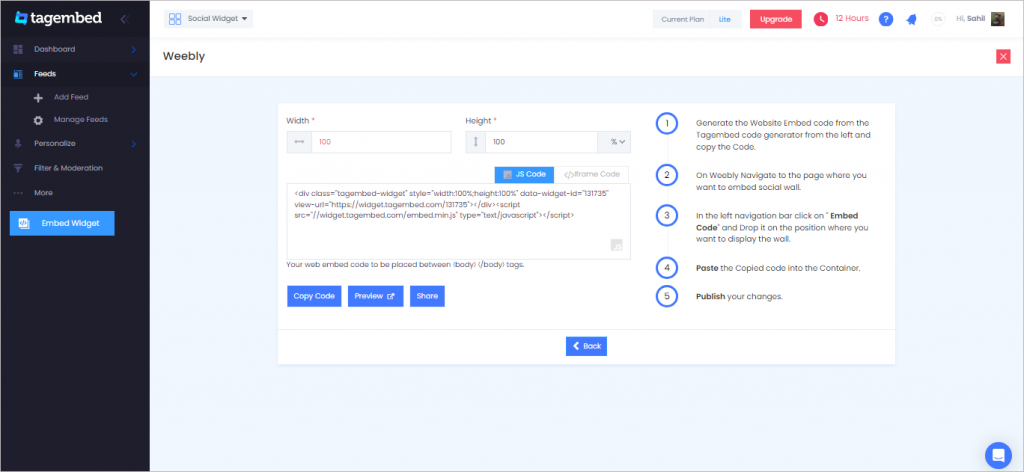Click the Current Plan label
Screen dimensions: 1024x472
[x=682, y=19]
